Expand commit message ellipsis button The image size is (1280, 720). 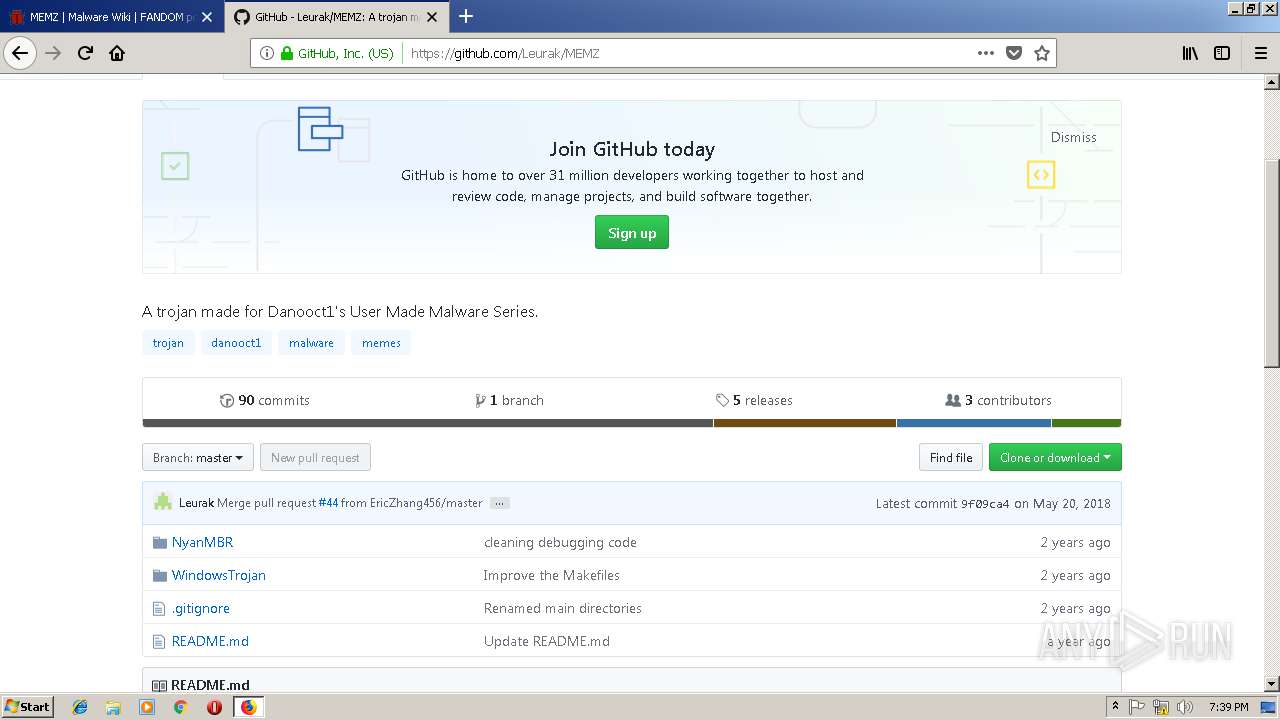tap(500, 503)
